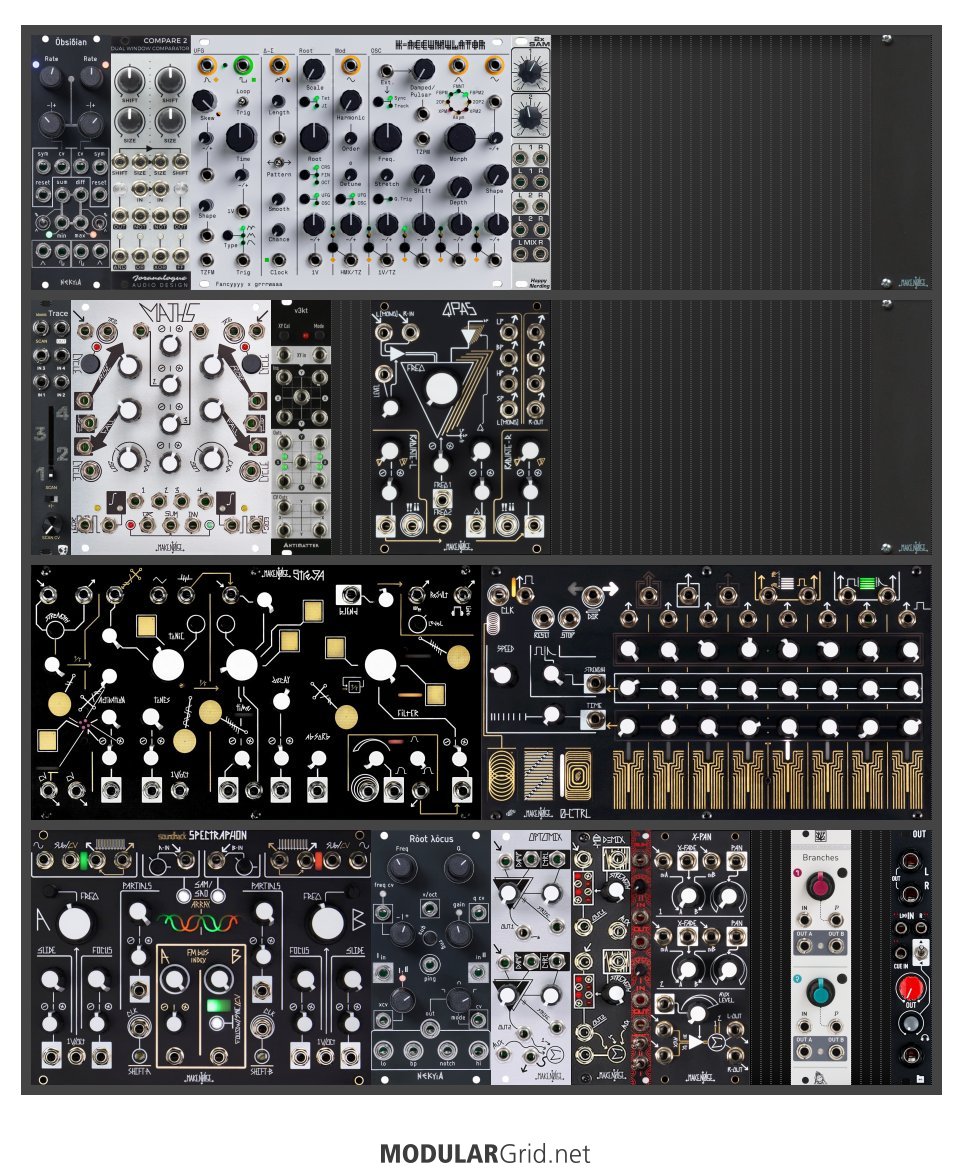Click the X-Accumulator module title
The height and width of the screenshot is (1175, 972).
tap(439, 44)
